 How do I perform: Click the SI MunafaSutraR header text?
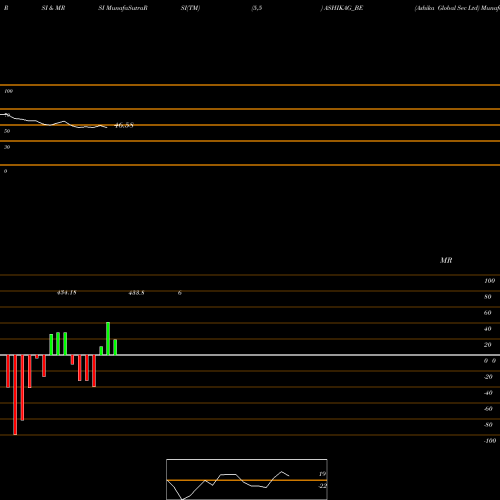pos(123,8)
